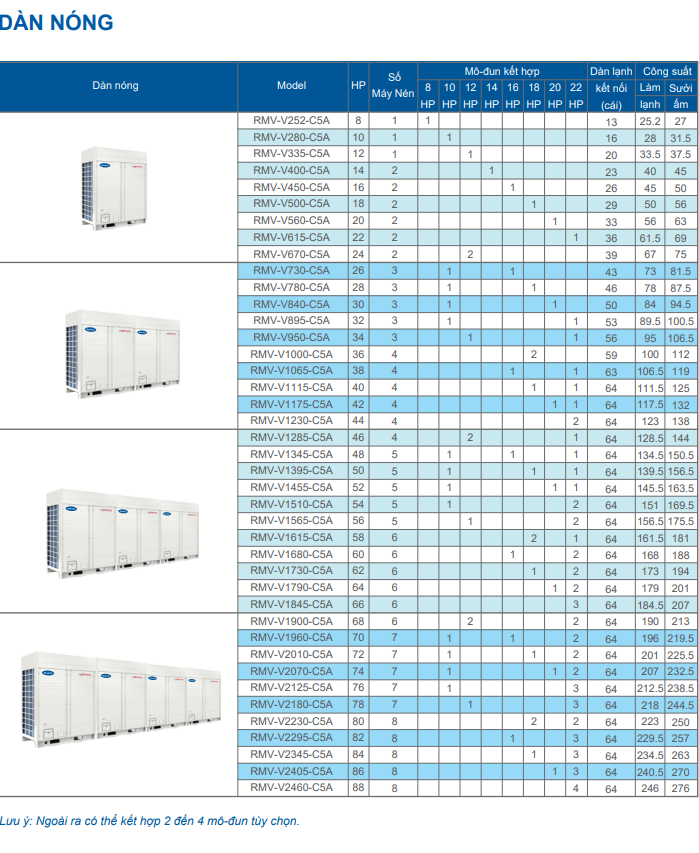Screen dimensions: 699x853
Task: Select model RMV-V1230-C5A
Action: (x=292, y=421)
